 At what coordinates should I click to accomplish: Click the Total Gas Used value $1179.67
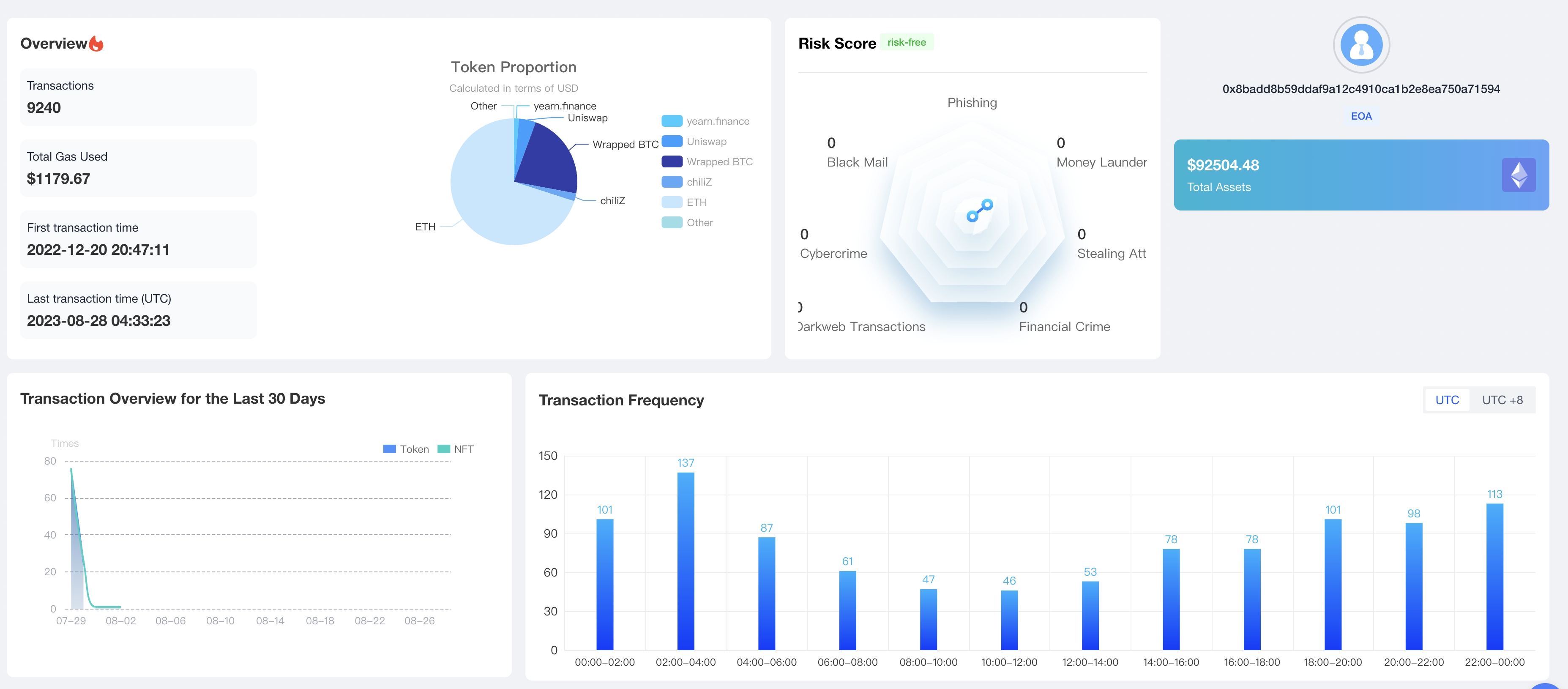click(58, 179)
